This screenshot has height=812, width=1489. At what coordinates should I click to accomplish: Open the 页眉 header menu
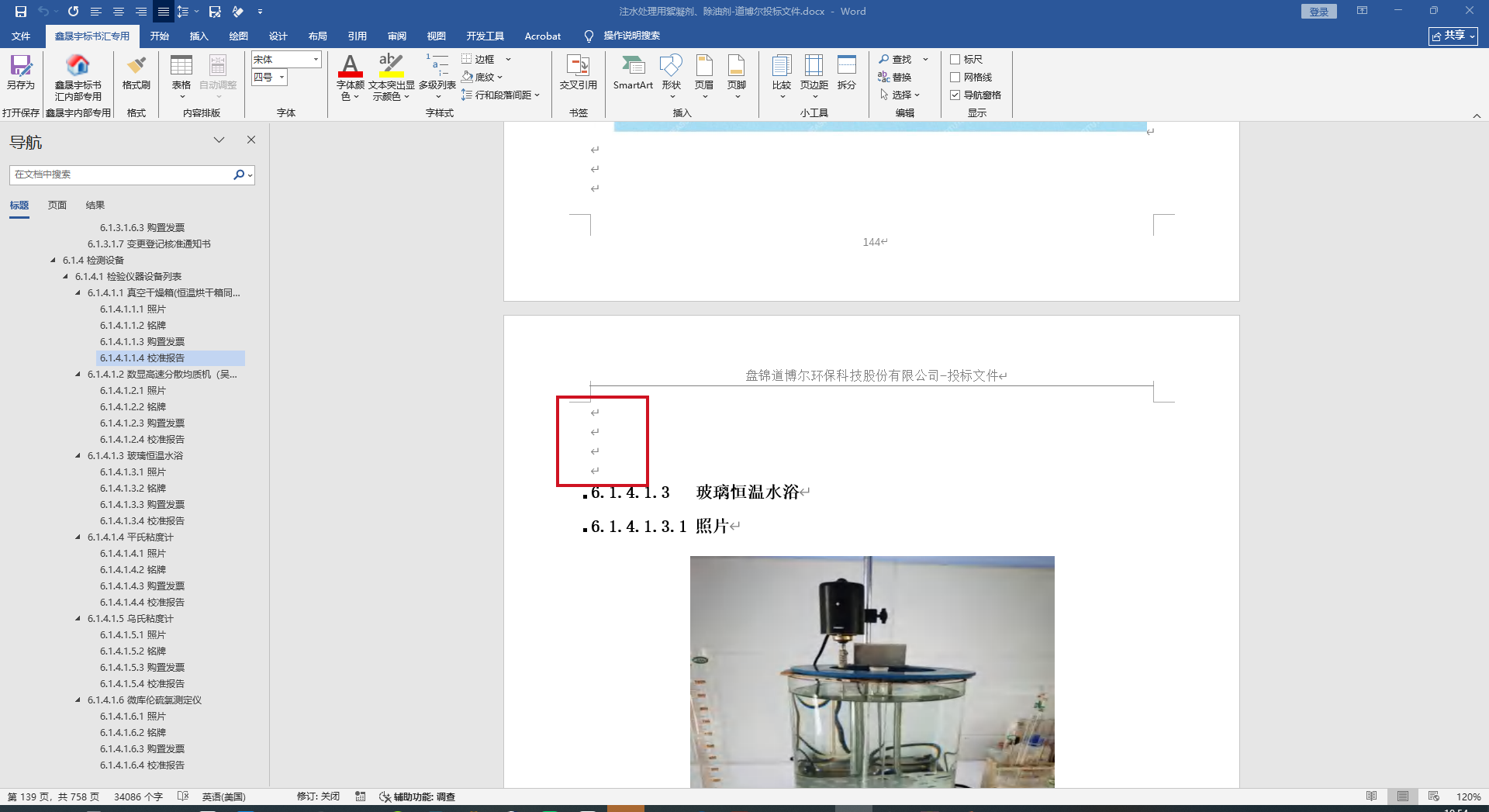(x=704, y=76)
